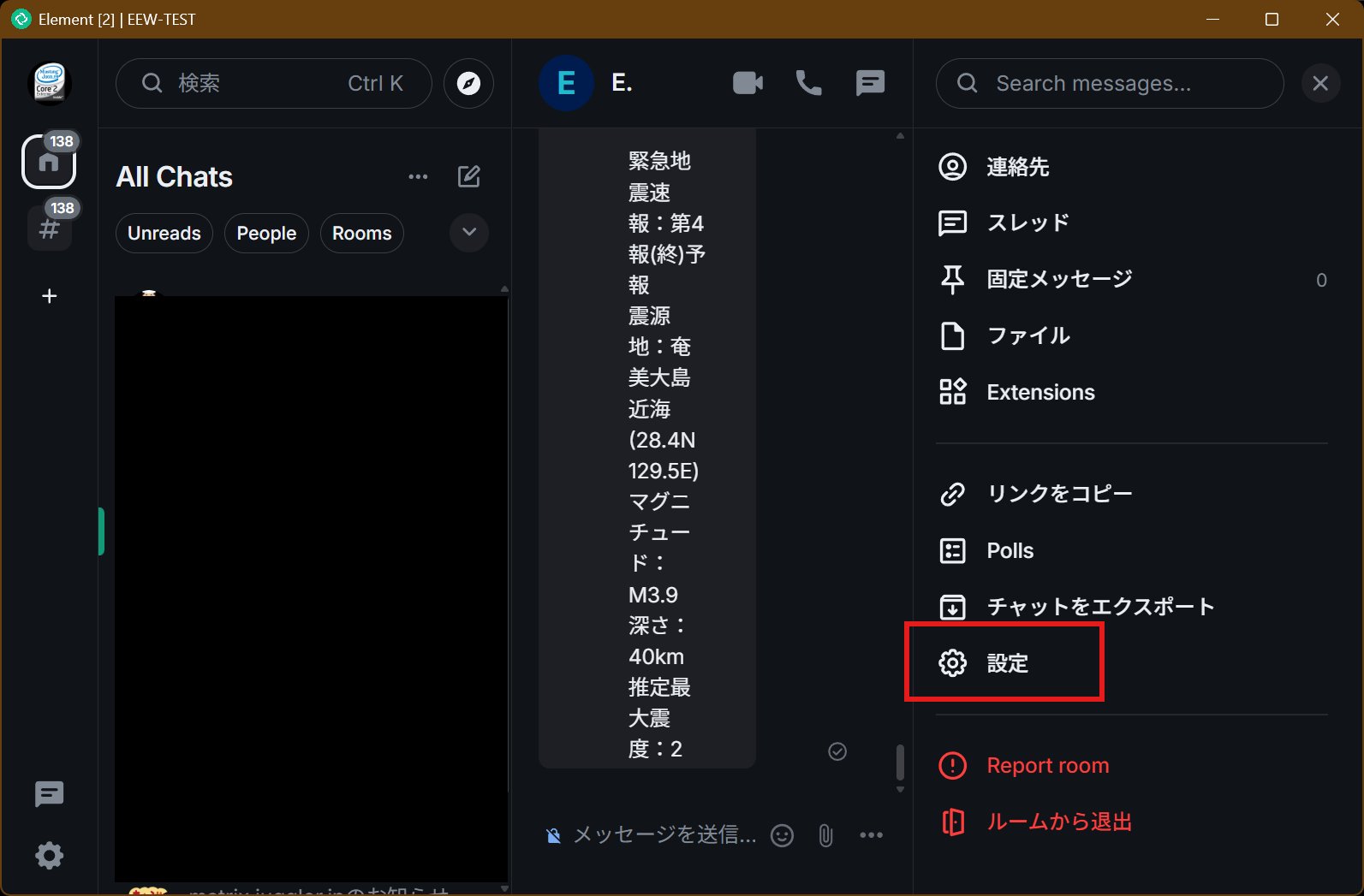Open room 設定
The image size is (1364, 896).
pos(1131,663)
